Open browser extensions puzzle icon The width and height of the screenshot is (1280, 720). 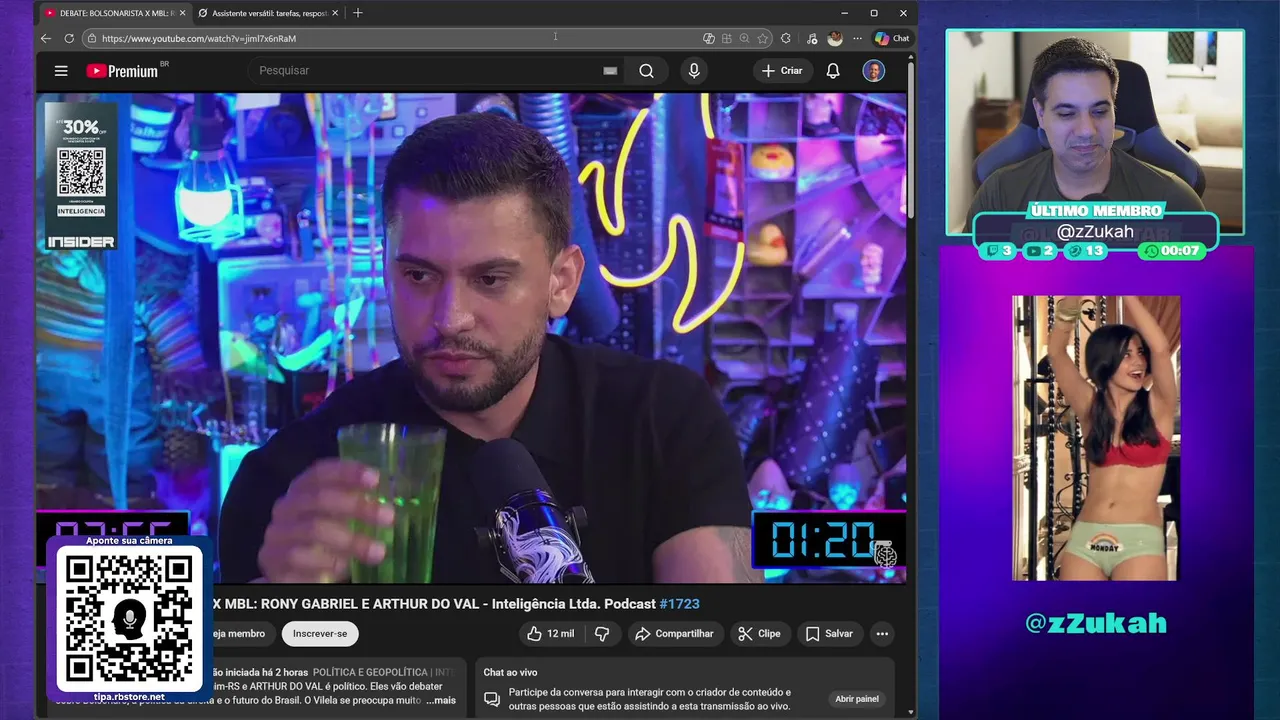[786, 38]
